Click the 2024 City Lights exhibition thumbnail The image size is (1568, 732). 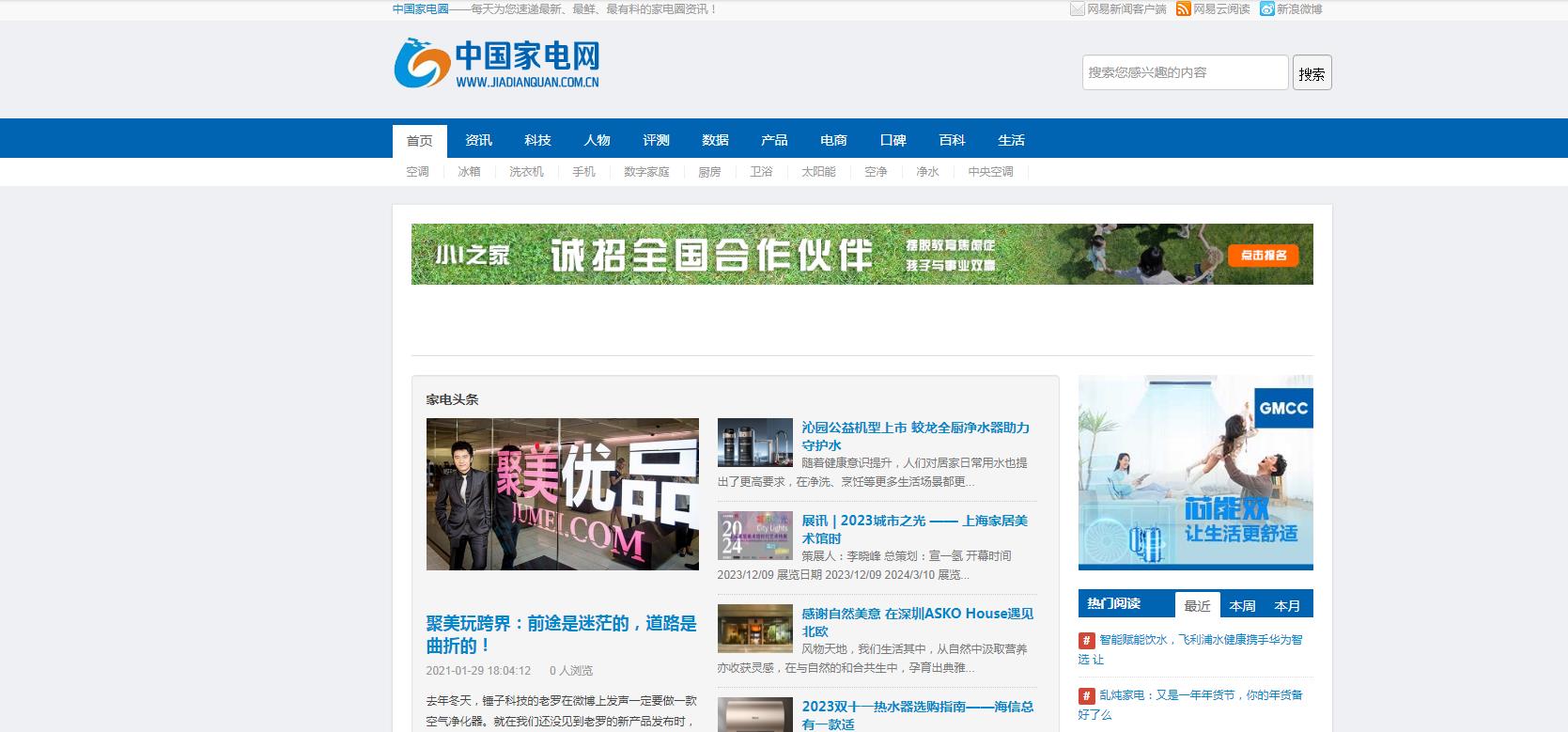click(755, 536)
